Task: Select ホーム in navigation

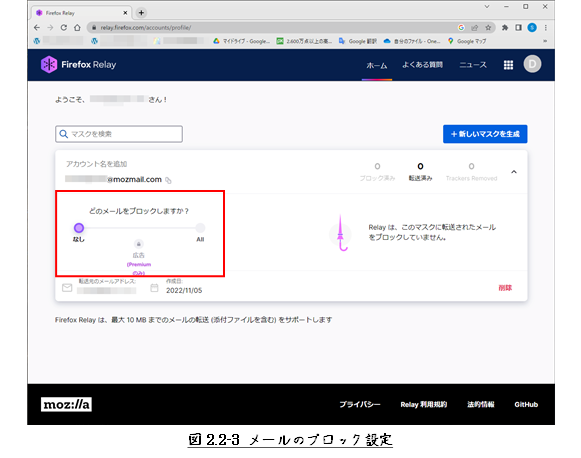Action: [377, 66]
